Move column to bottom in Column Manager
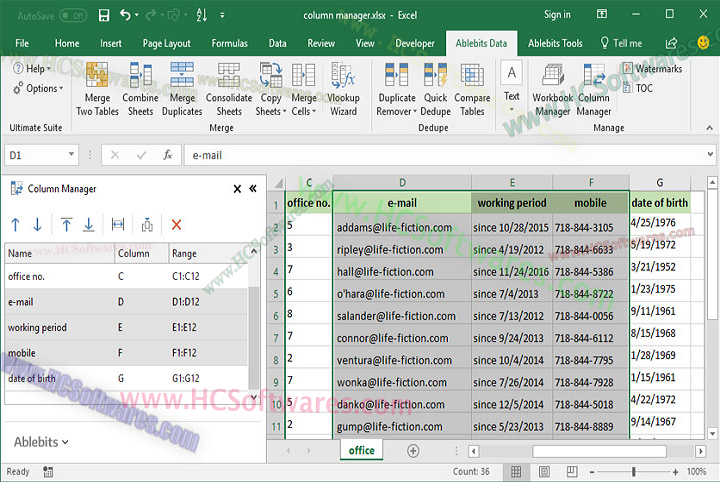Viewport: 720px width, 484px height. pyautogui.click(x=89, y=225)
